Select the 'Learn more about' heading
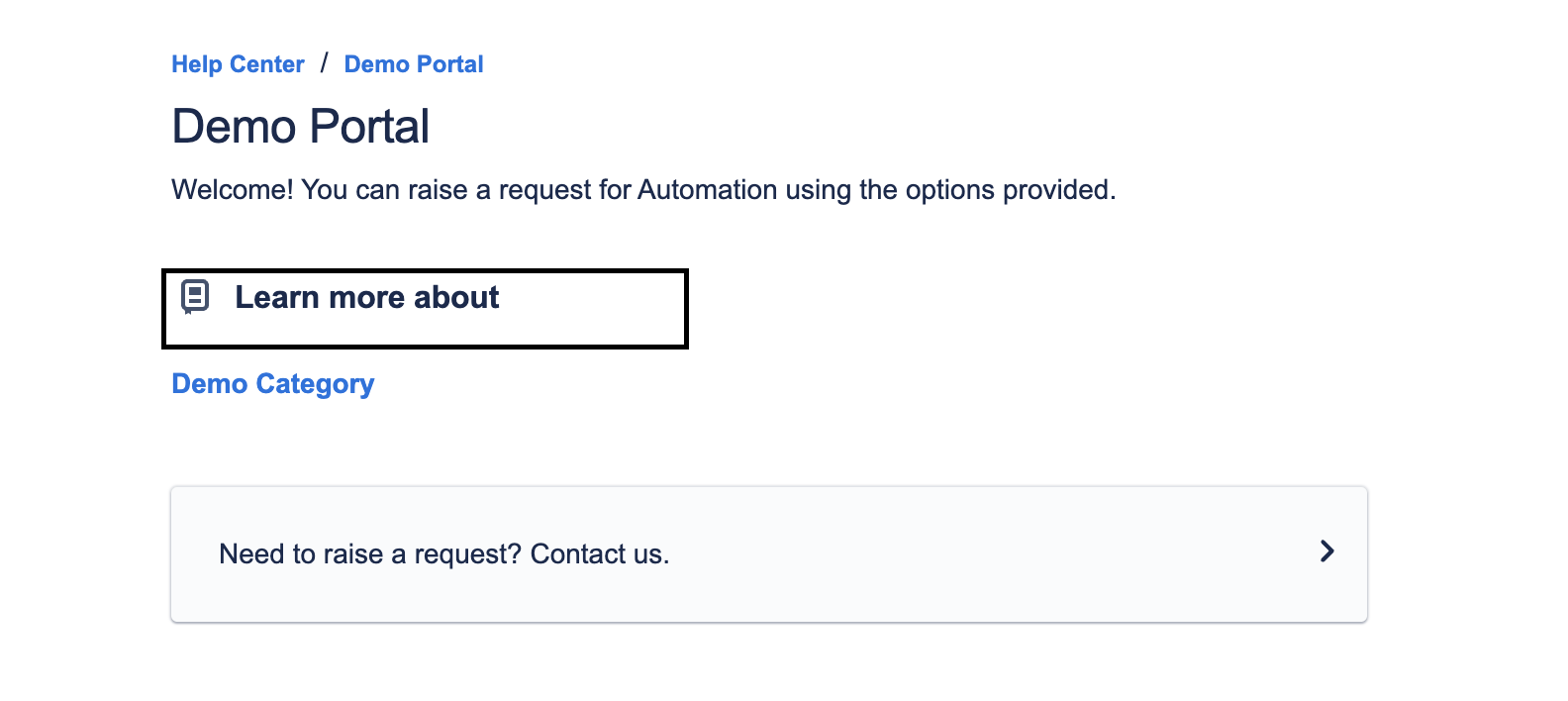The image size is (1568, 701). (x=366, y=297)
